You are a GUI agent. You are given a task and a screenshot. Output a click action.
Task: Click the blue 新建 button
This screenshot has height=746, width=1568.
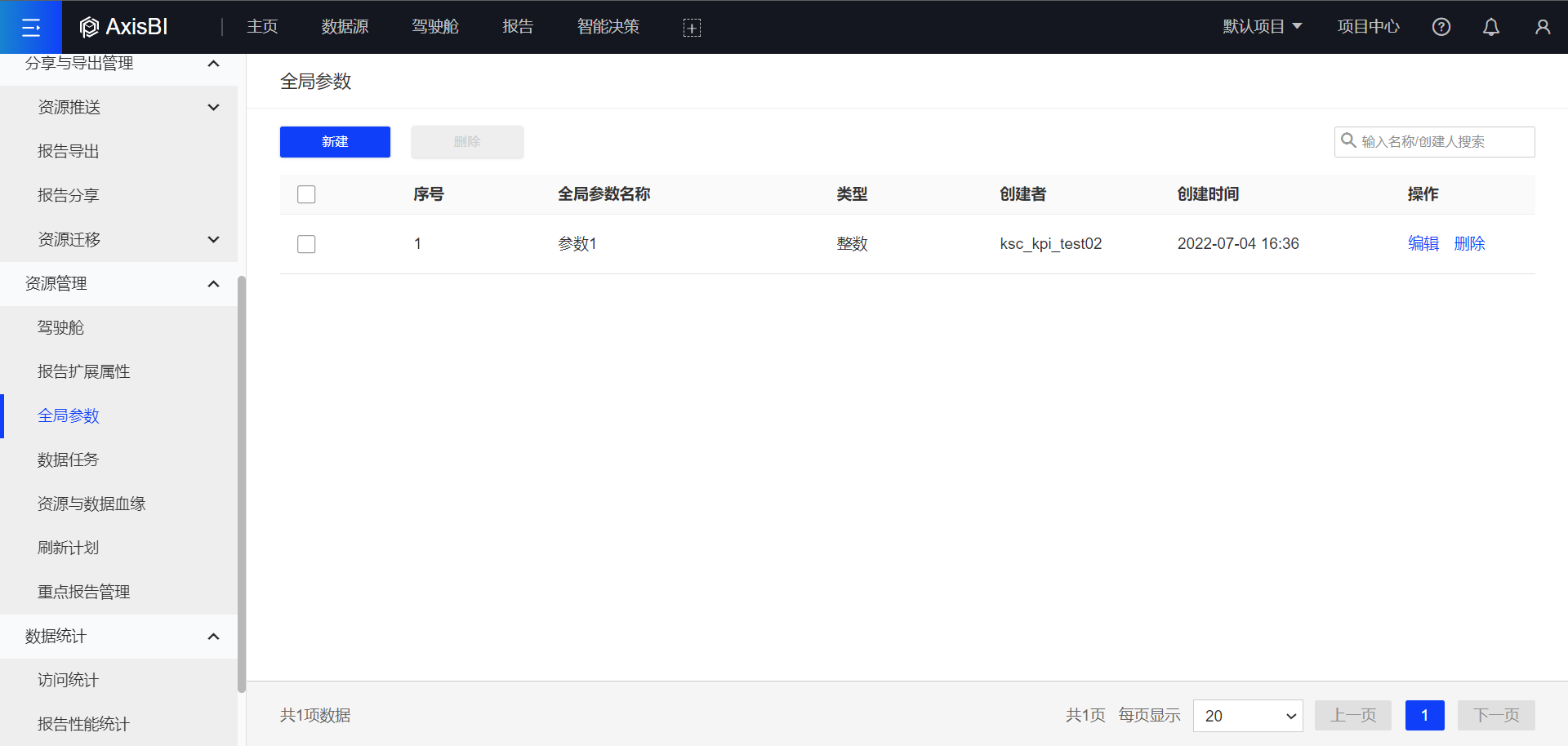tap(335, 142)
